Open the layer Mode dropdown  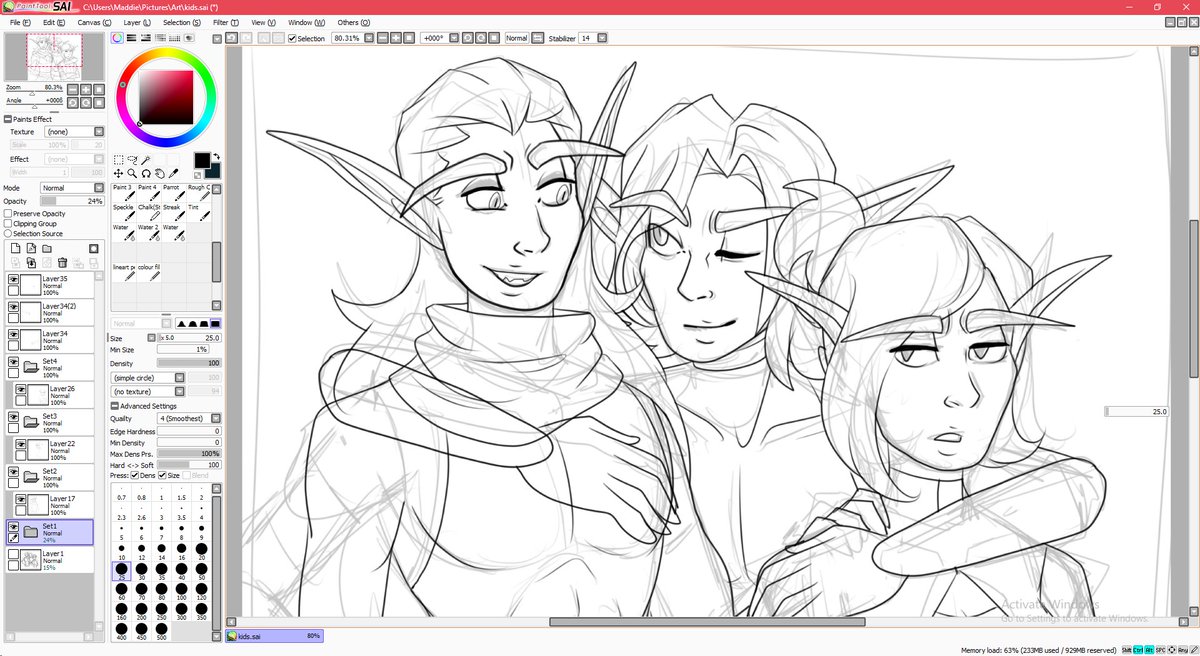73,188
